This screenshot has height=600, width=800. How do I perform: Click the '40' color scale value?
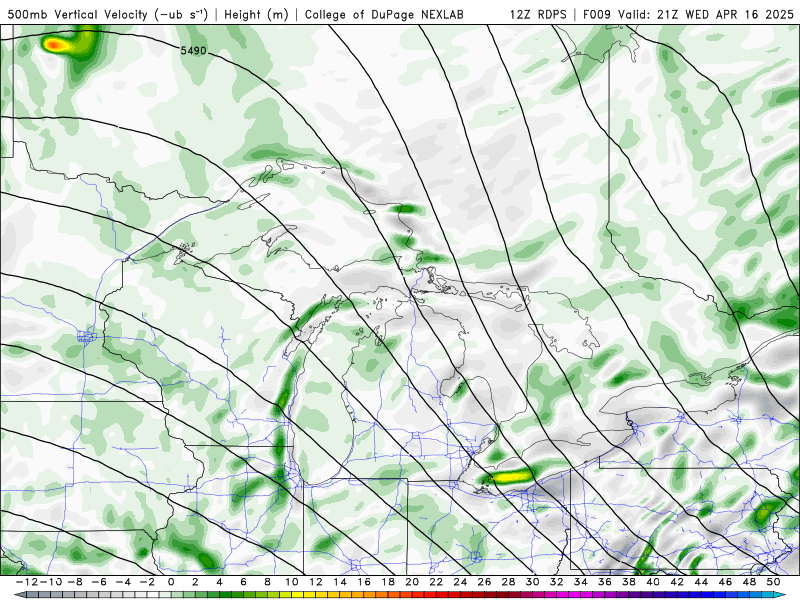tap(653, 582)
